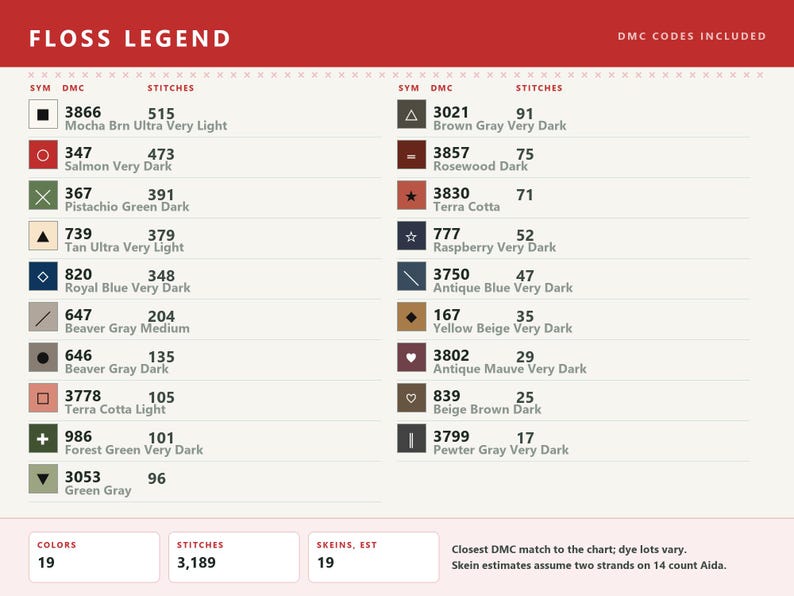
Task: Click the Skeins, Est summary card
Action: 374,557
